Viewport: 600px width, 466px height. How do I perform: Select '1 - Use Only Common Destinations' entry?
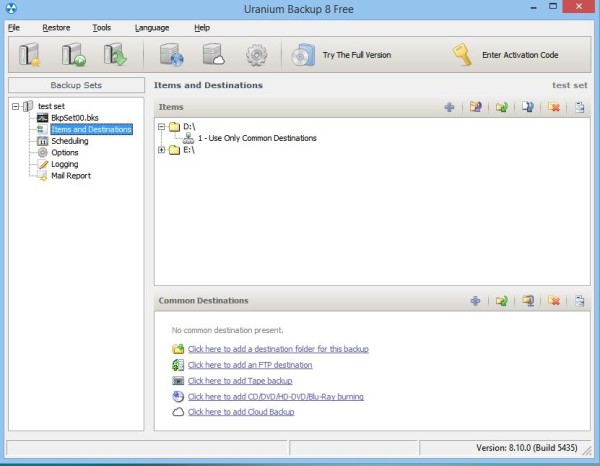[x=257, y=138]
